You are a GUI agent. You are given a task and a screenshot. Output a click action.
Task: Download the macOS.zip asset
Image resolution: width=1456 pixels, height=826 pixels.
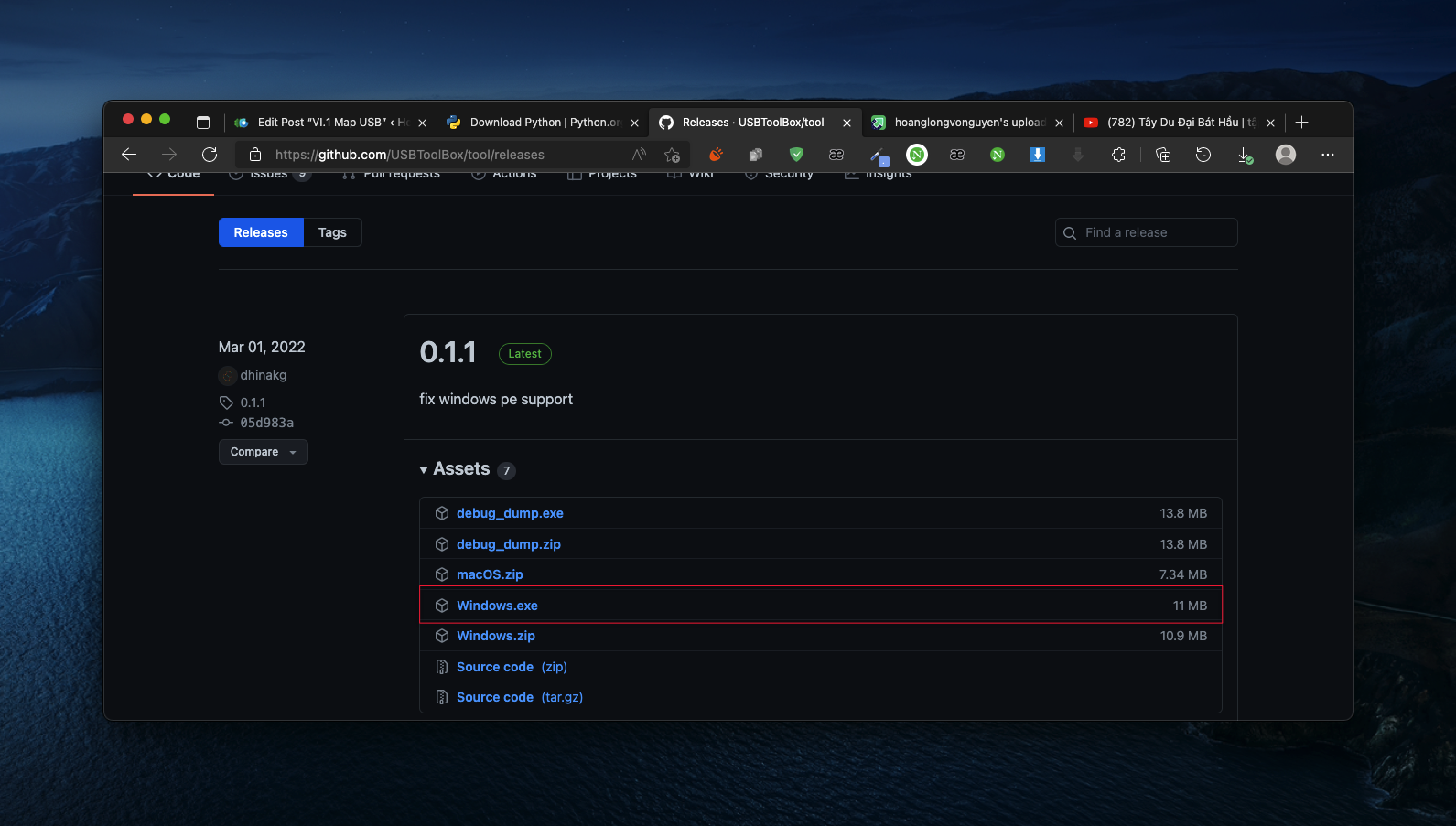click(490, 574)
